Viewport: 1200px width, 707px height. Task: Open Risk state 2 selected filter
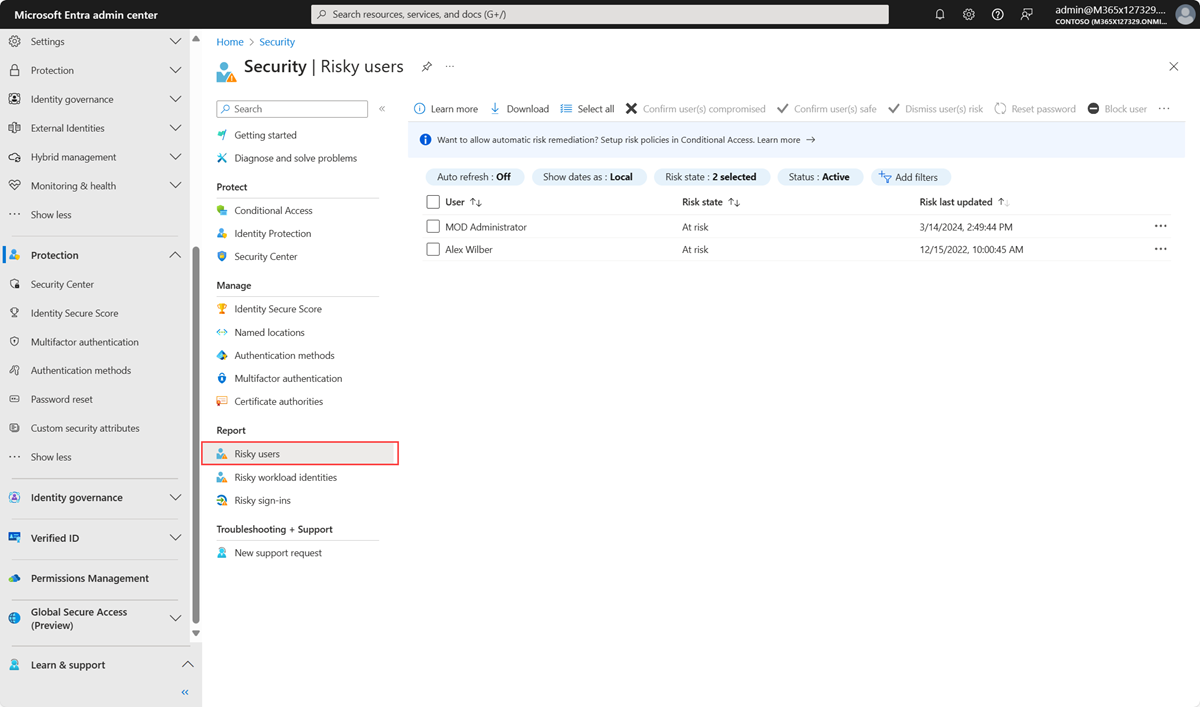click(x=711, y=177)
